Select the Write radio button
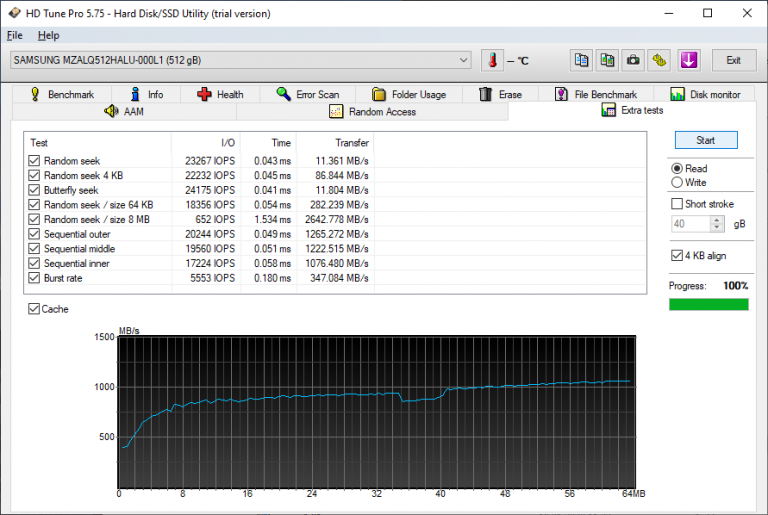The image size is (768, 515). [x=678, y=182]
